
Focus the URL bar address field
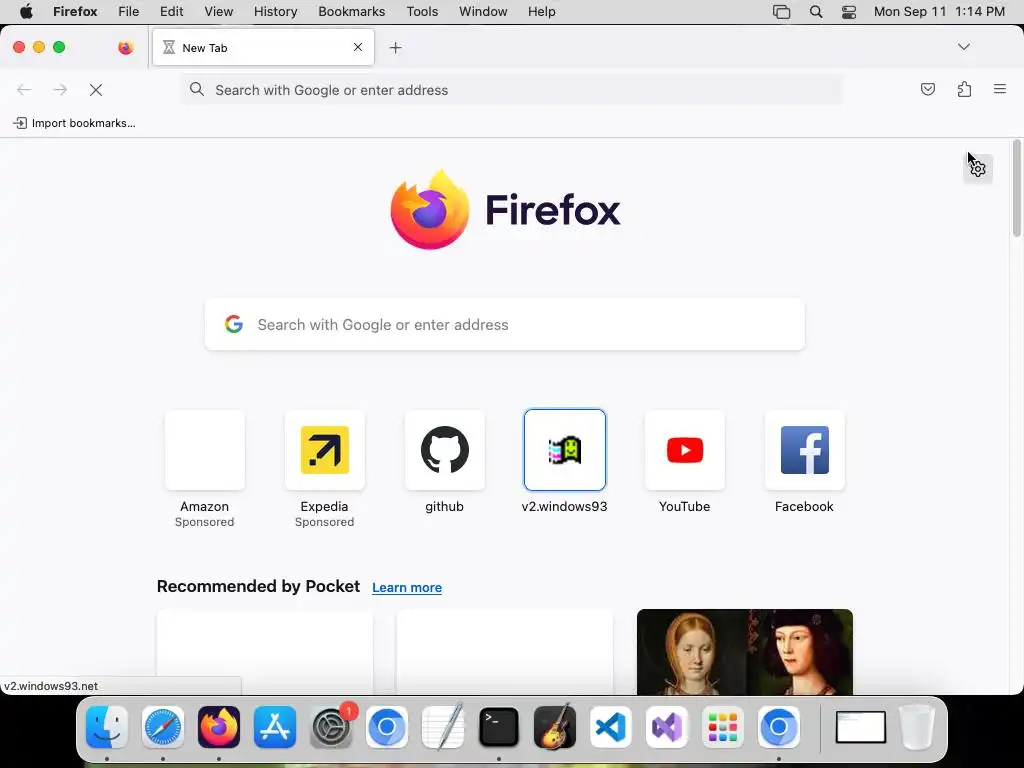click(512, 90)
